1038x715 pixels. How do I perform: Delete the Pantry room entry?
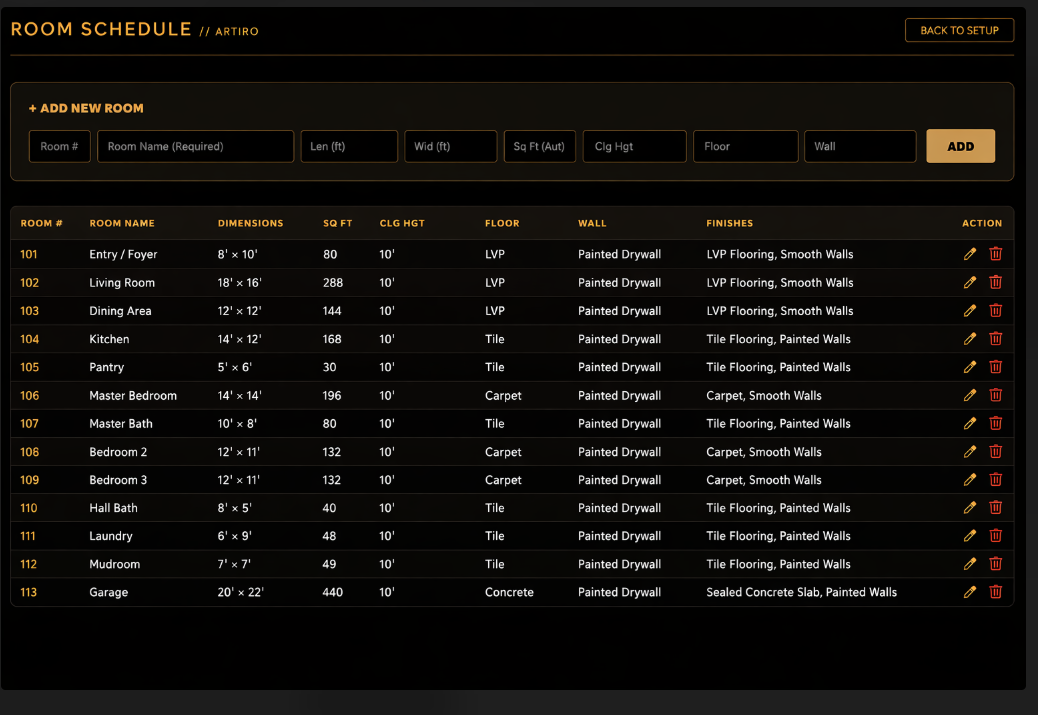point(995,367)
